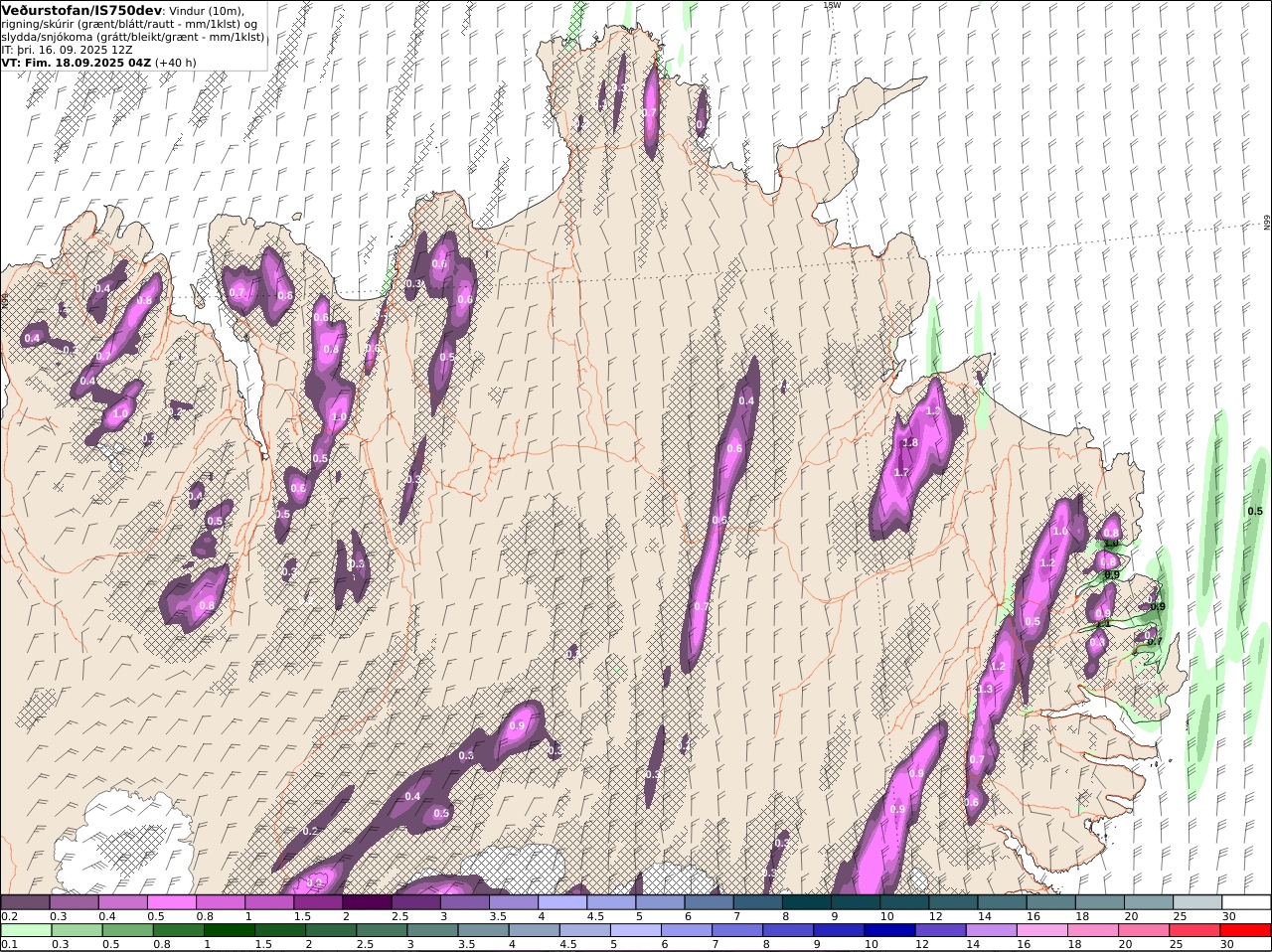Click the valid time 'VT: Fim. 18.09.2025 04Z'
The width and height of the screenshot is (1272, 952).
(76, 62)
